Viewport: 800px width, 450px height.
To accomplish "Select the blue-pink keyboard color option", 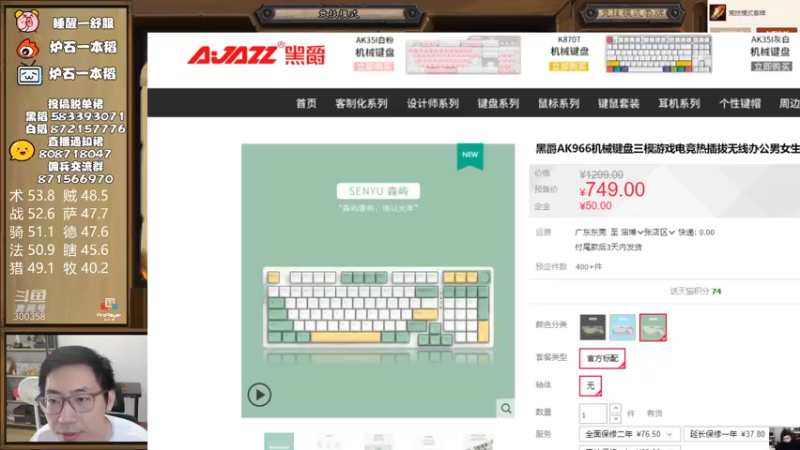I will pos(622,327).
